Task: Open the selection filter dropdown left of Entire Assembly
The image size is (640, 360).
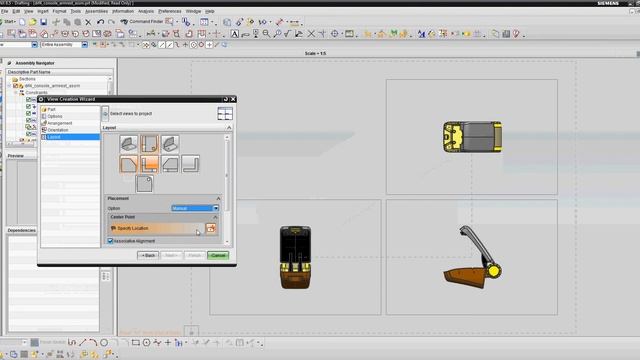Action: (x=35, y=44)
